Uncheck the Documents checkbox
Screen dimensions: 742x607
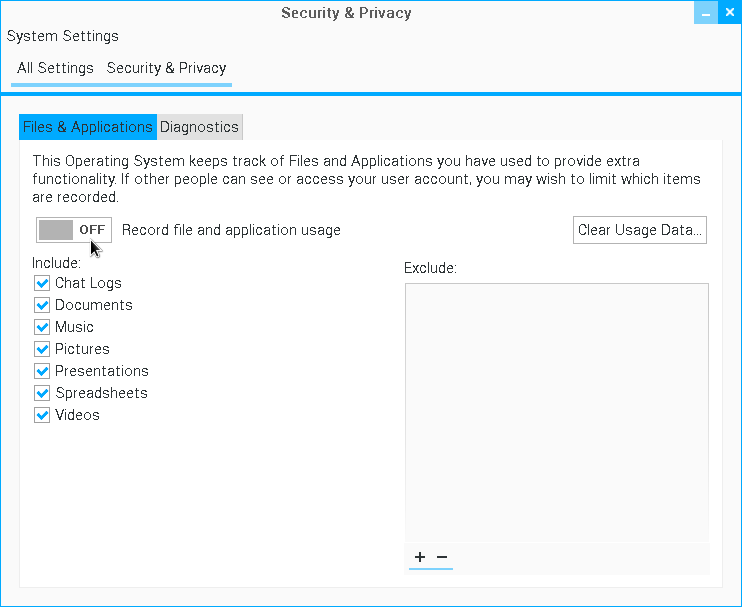42,305
